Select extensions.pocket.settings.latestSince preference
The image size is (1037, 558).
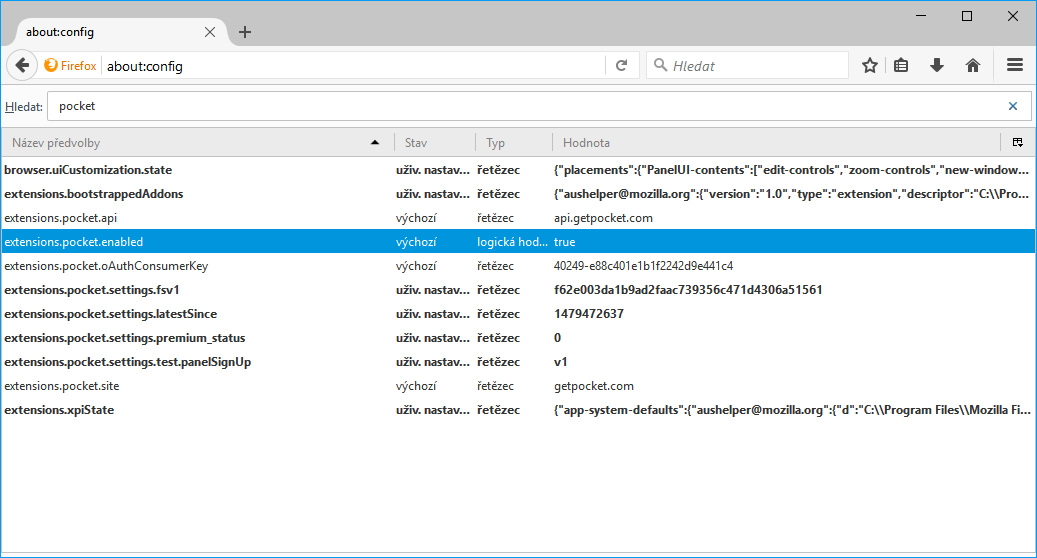coord(518,313)
